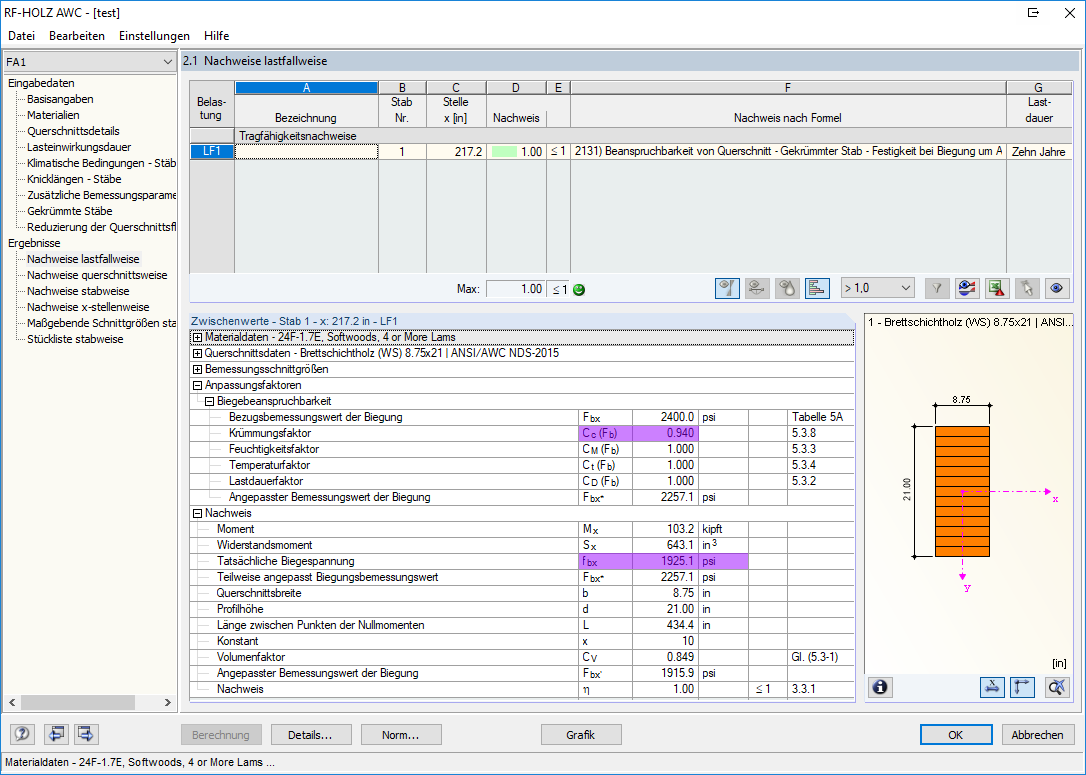Toggle the eye visibility icon in the toolbar
This screenshot has width=1086, height=775.
click(1058, 288)
